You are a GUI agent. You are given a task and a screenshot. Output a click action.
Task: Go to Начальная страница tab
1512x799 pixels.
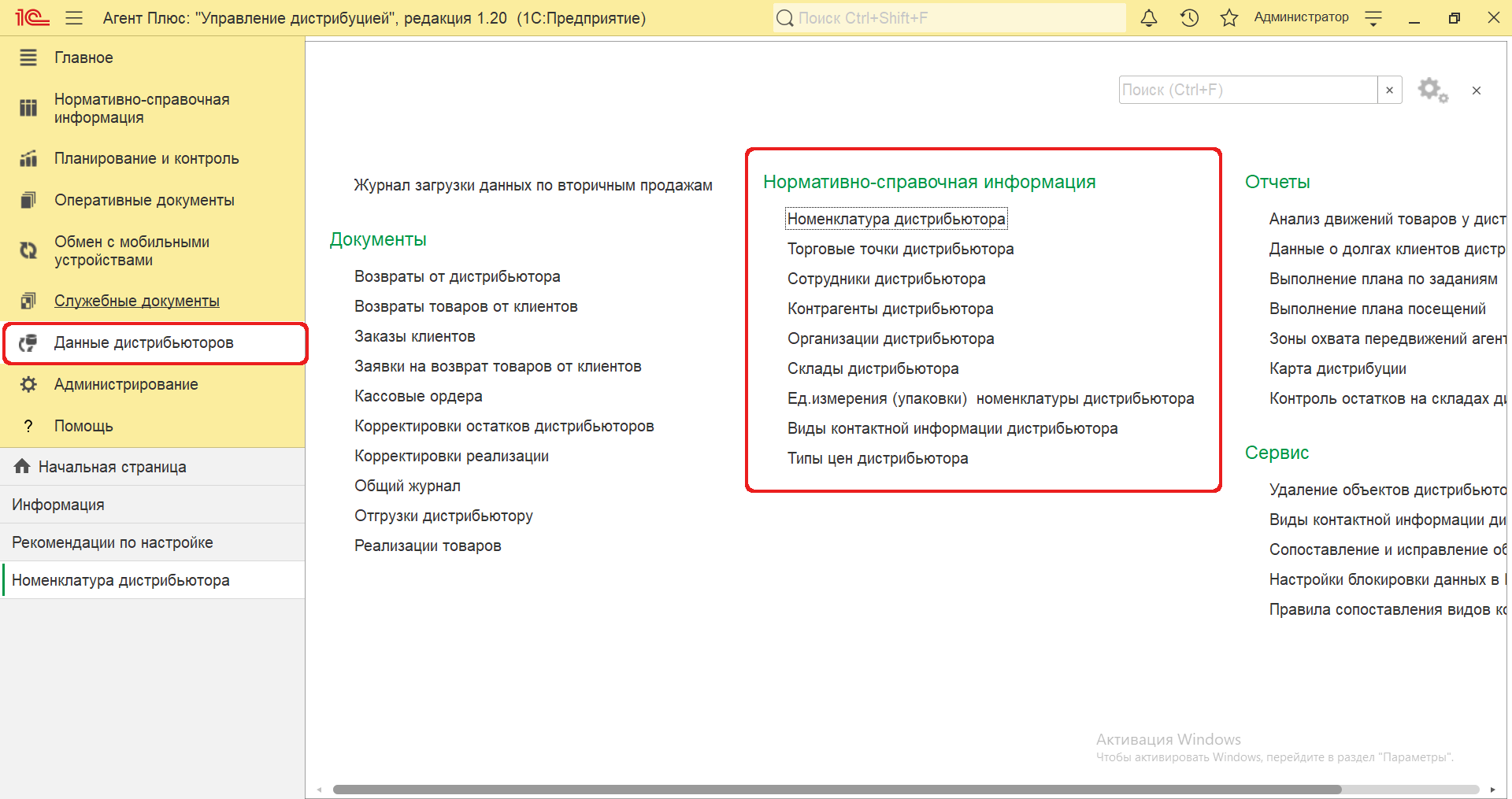pyautogui.click(x=153, y=467)
